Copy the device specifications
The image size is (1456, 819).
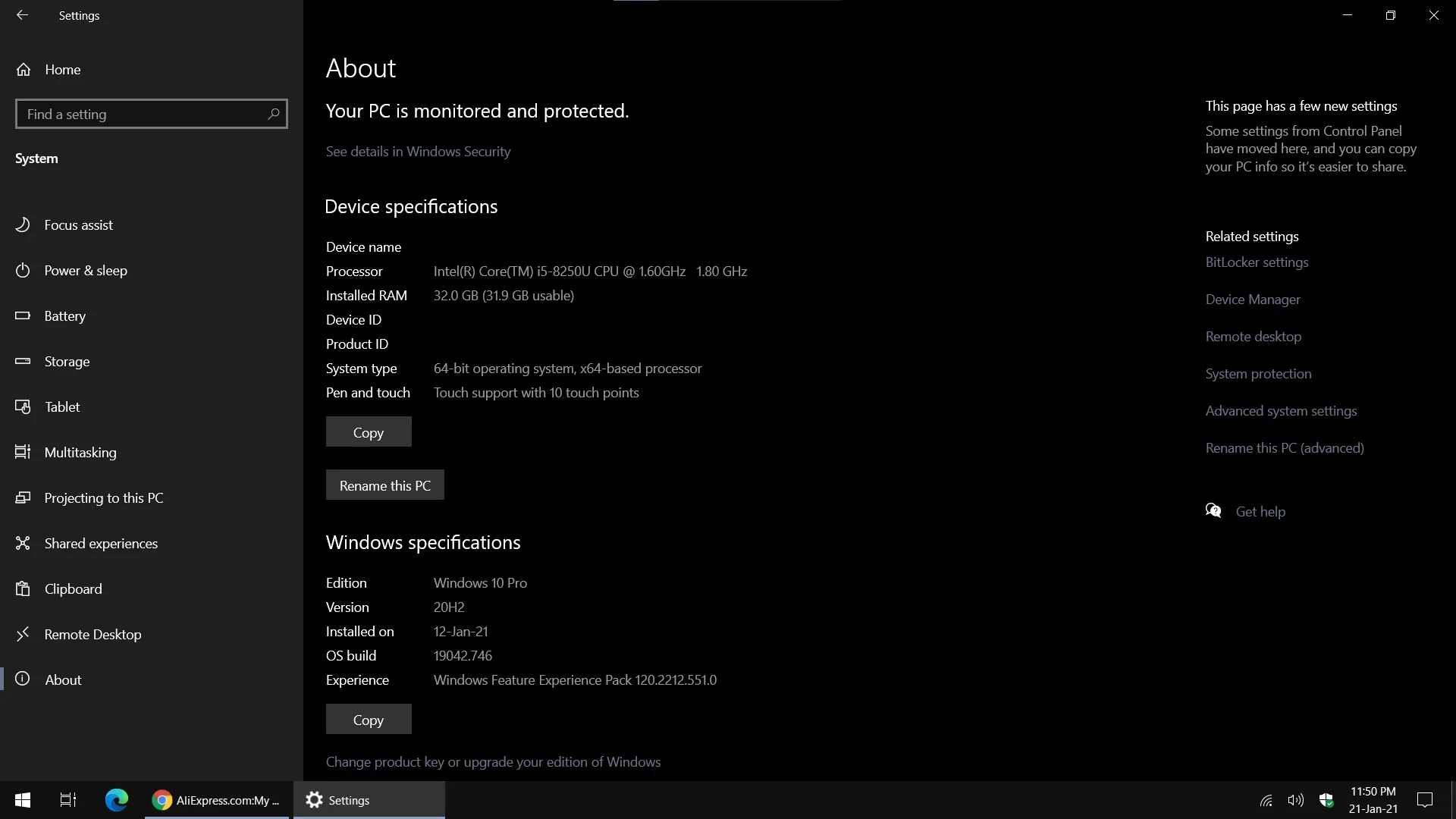click(369, 432)
